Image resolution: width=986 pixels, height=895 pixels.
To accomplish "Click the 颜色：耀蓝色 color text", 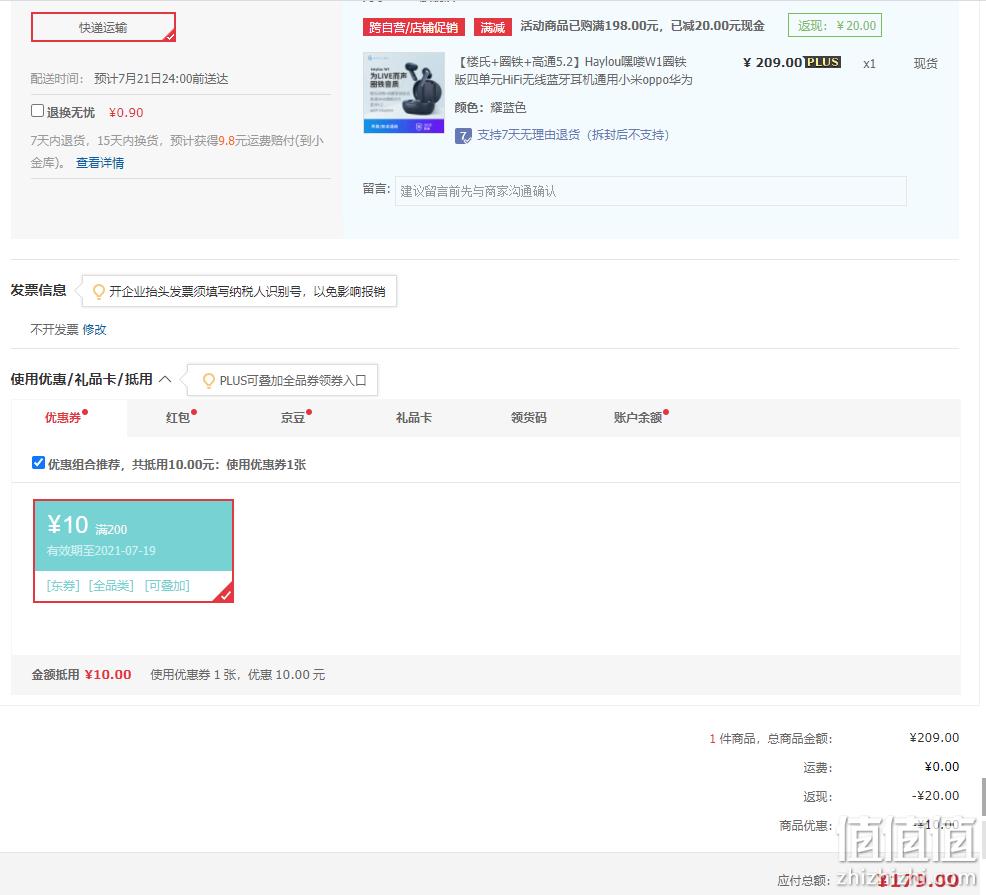I will tap(490, 108).
